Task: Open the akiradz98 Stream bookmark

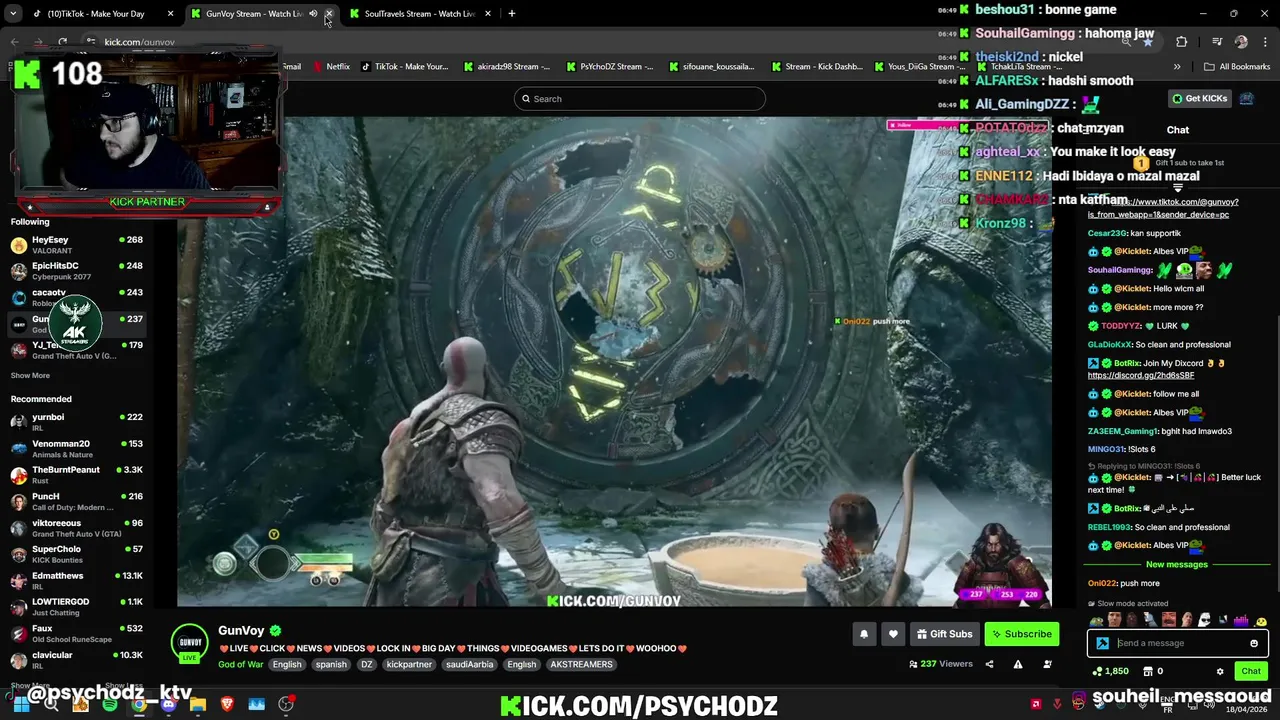Action: (507, 67)
